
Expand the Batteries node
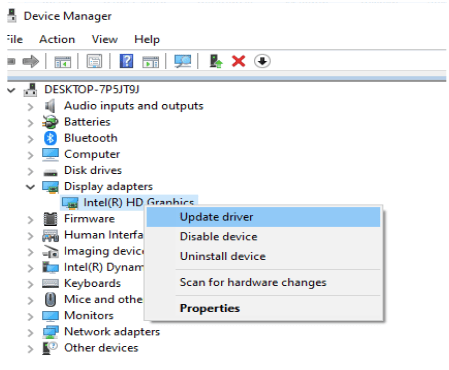tap(30, 123)
